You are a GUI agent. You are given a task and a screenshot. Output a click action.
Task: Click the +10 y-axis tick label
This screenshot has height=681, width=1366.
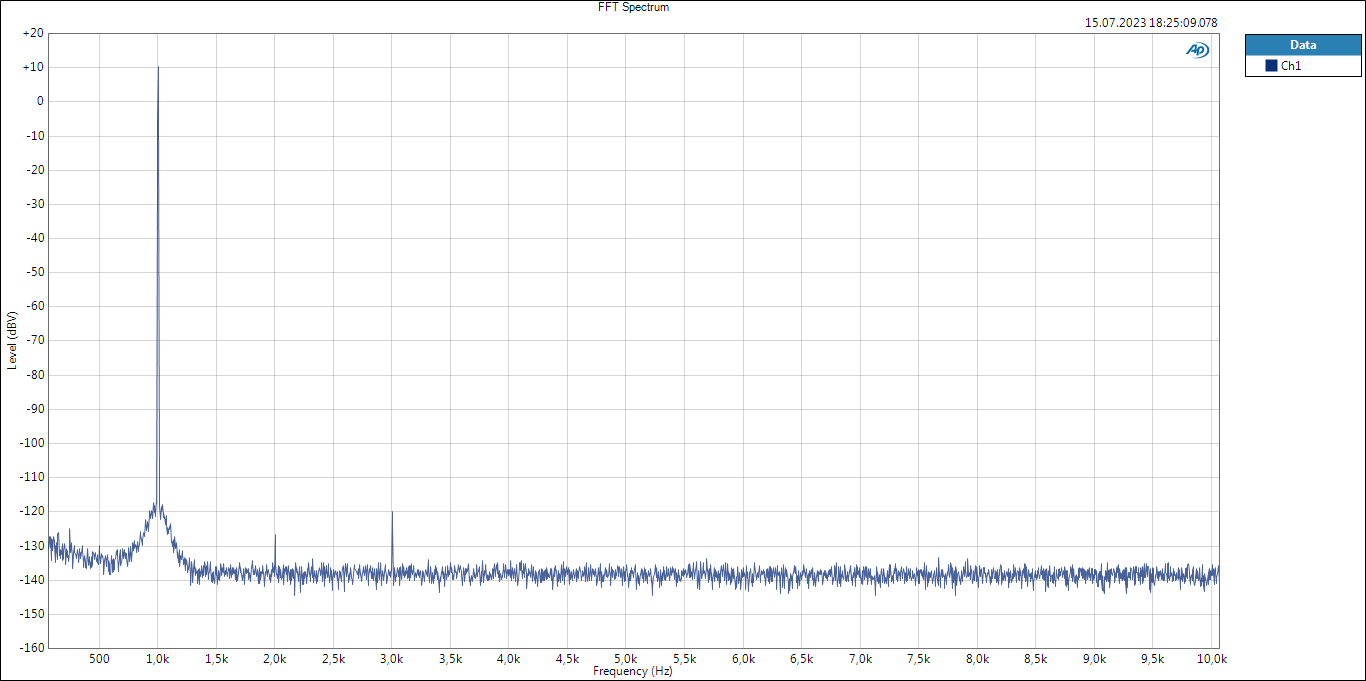coord(32,67)
